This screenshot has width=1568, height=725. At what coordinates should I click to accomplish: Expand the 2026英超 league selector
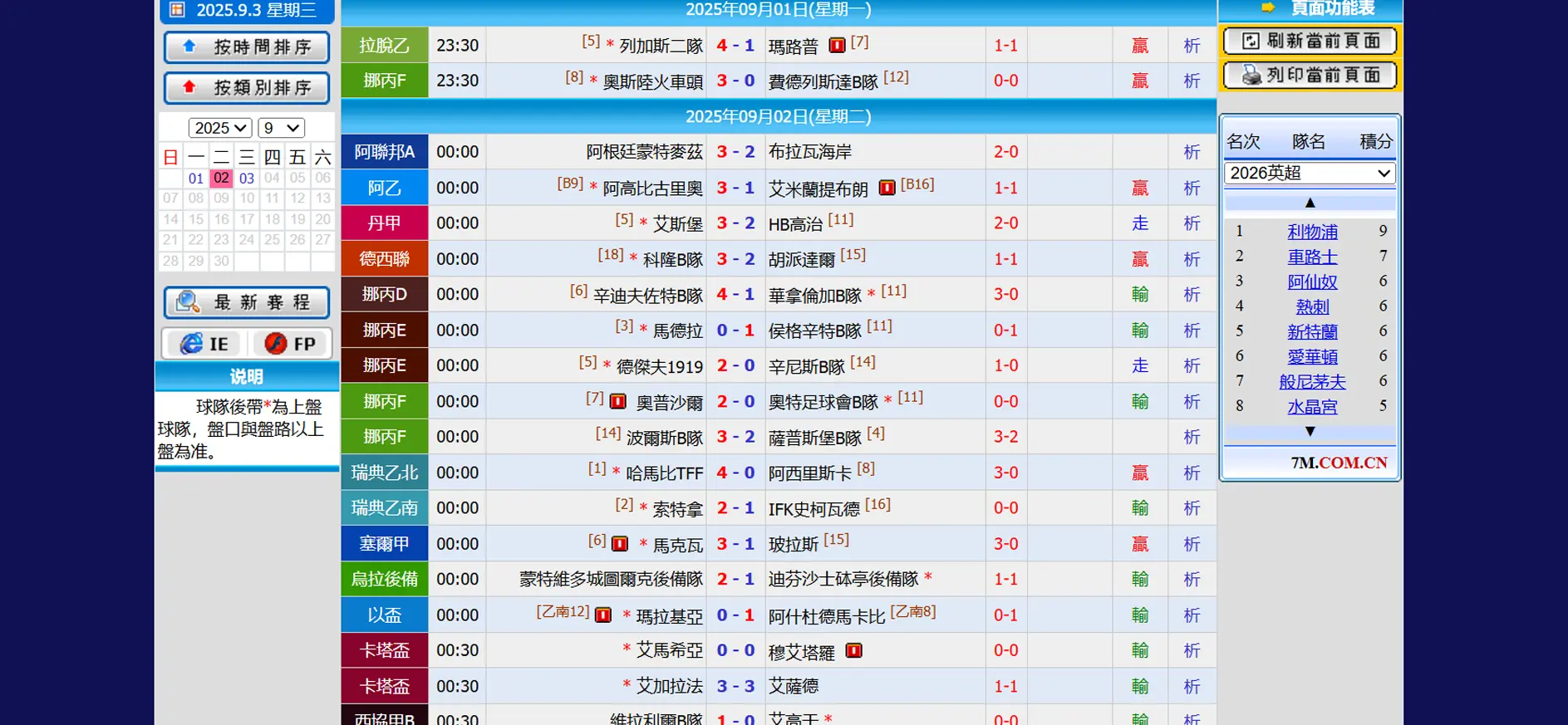tap(1309, 173)
